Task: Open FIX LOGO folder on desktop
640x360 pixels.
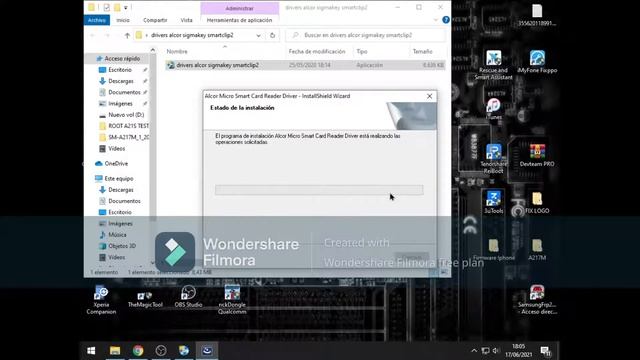Action: click(x=537, y=202)
